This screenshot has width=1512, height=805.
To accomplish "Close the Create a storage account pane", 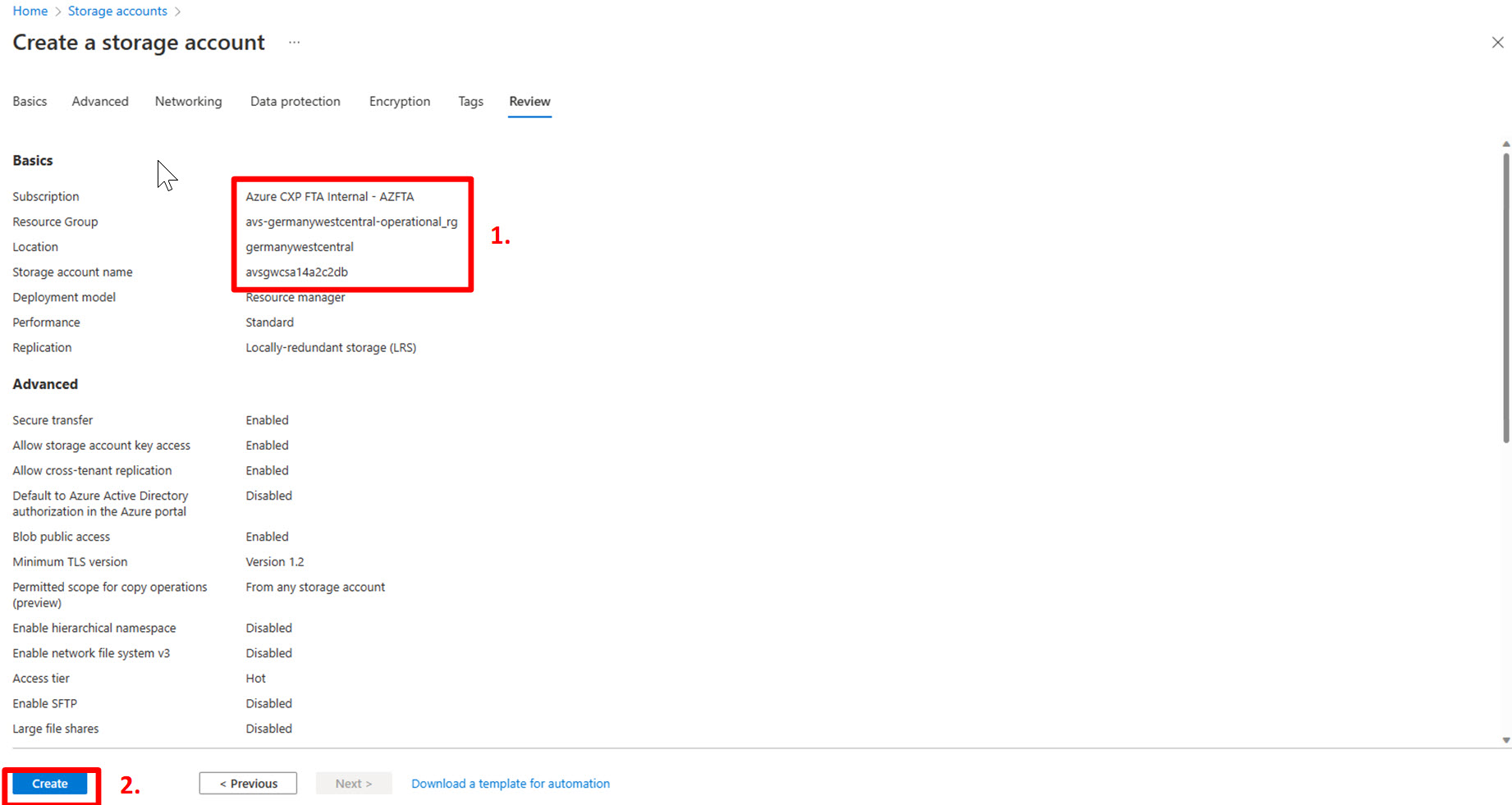I will [1497, 42].
